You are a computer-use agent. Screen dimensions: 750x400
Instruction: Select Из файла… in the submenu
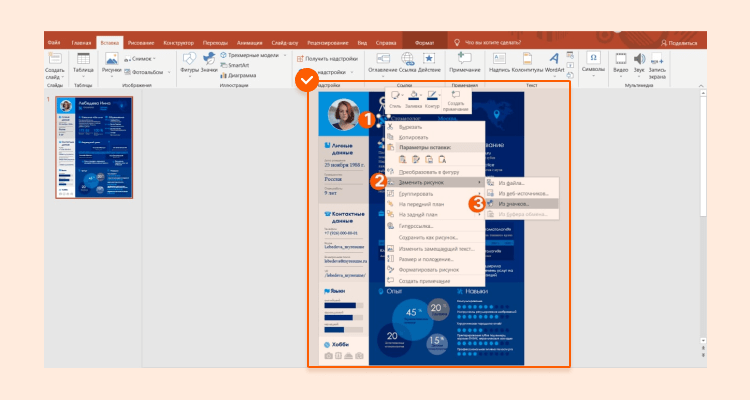point(522,183)
